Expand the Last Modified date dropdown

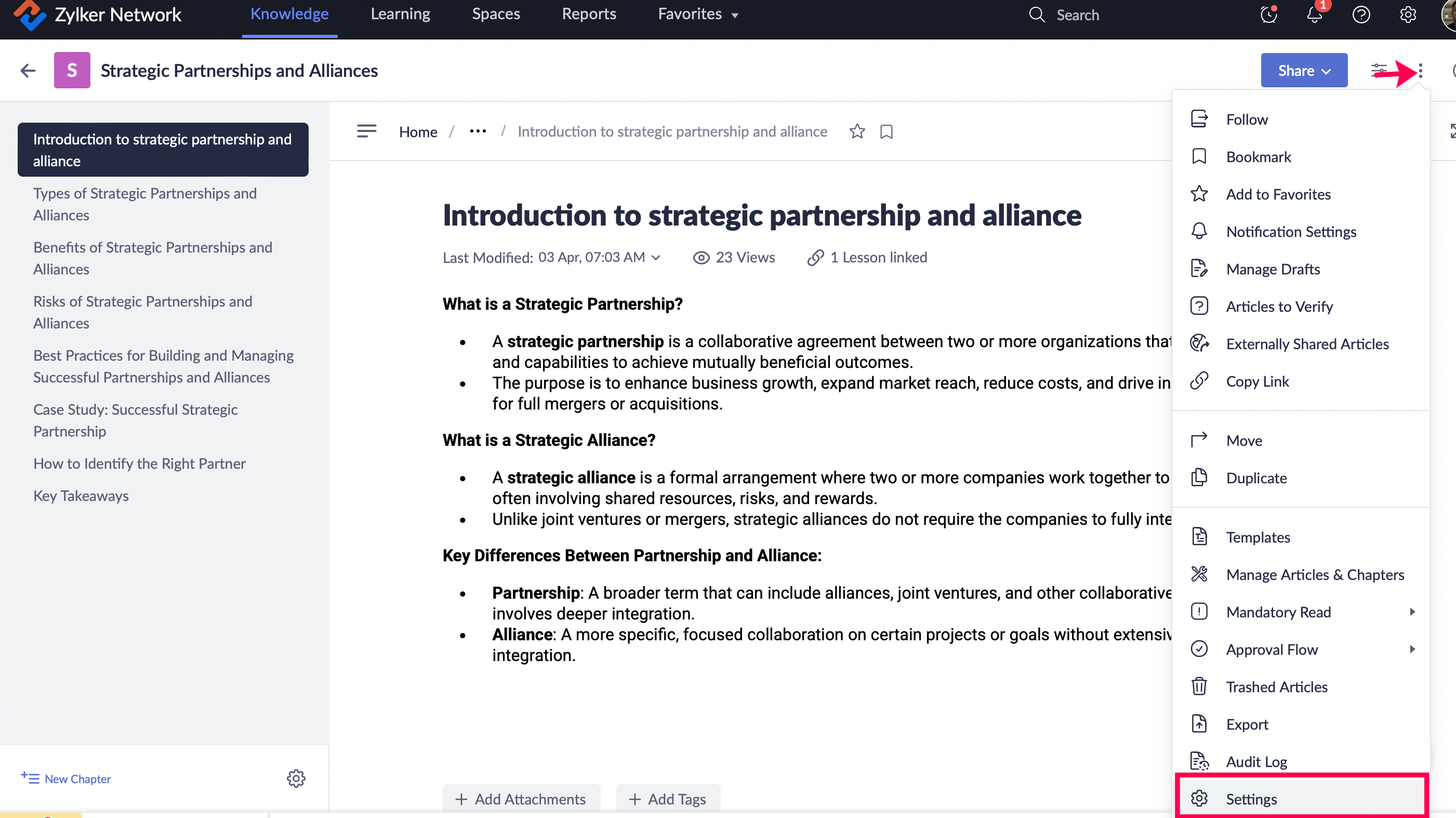click(656, 258)
